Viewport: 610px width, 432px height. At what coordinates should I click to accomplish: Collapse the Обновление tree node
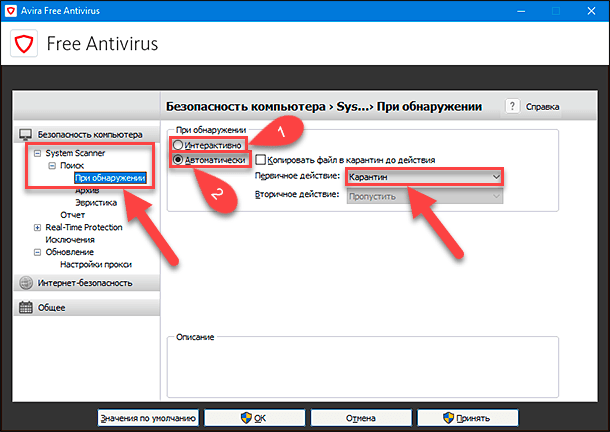pos(37,252)
